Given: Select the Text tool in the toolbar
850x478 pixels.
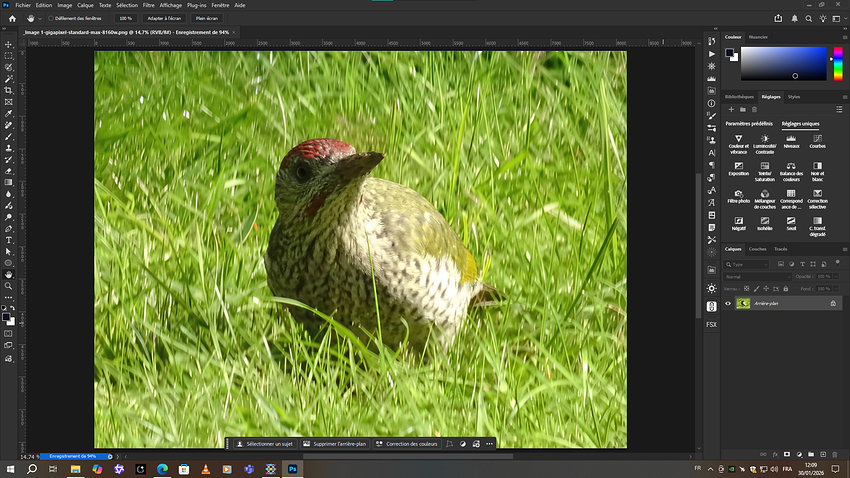Looking at the screenshot, I should tap(9, 240).
